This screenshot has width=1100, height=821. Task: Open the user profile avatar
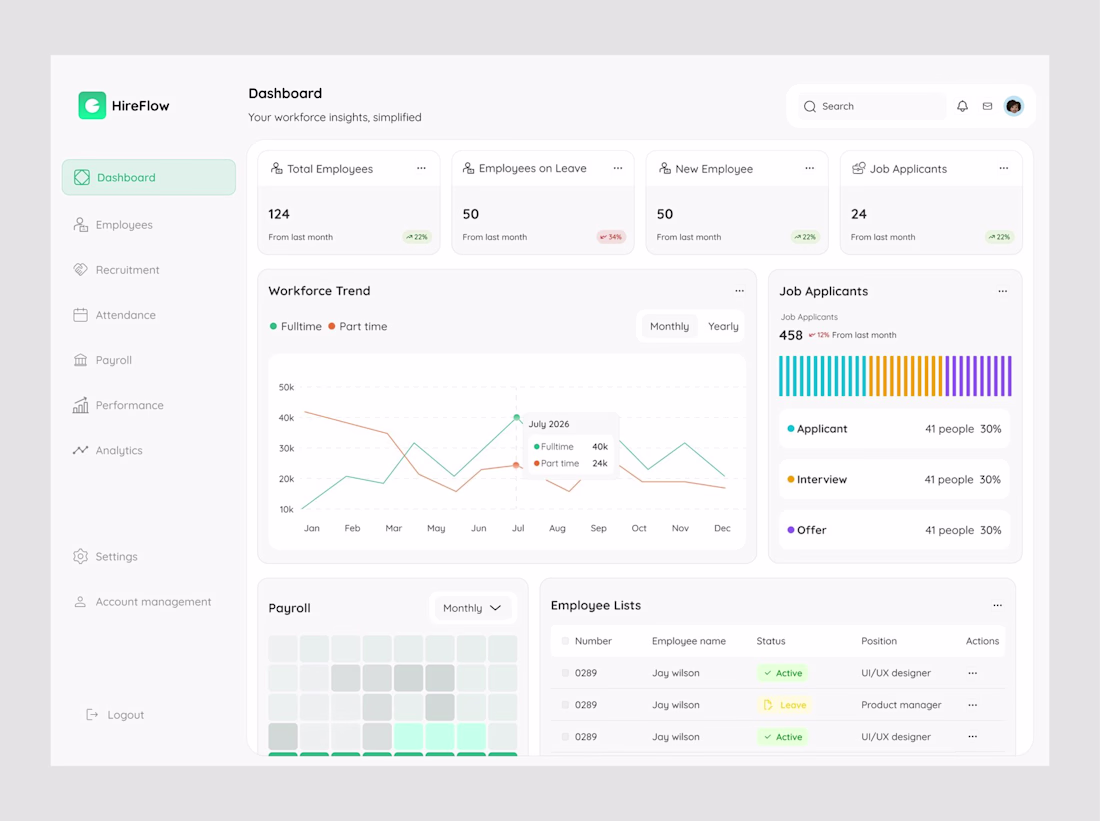click(x=1013, y=106)
